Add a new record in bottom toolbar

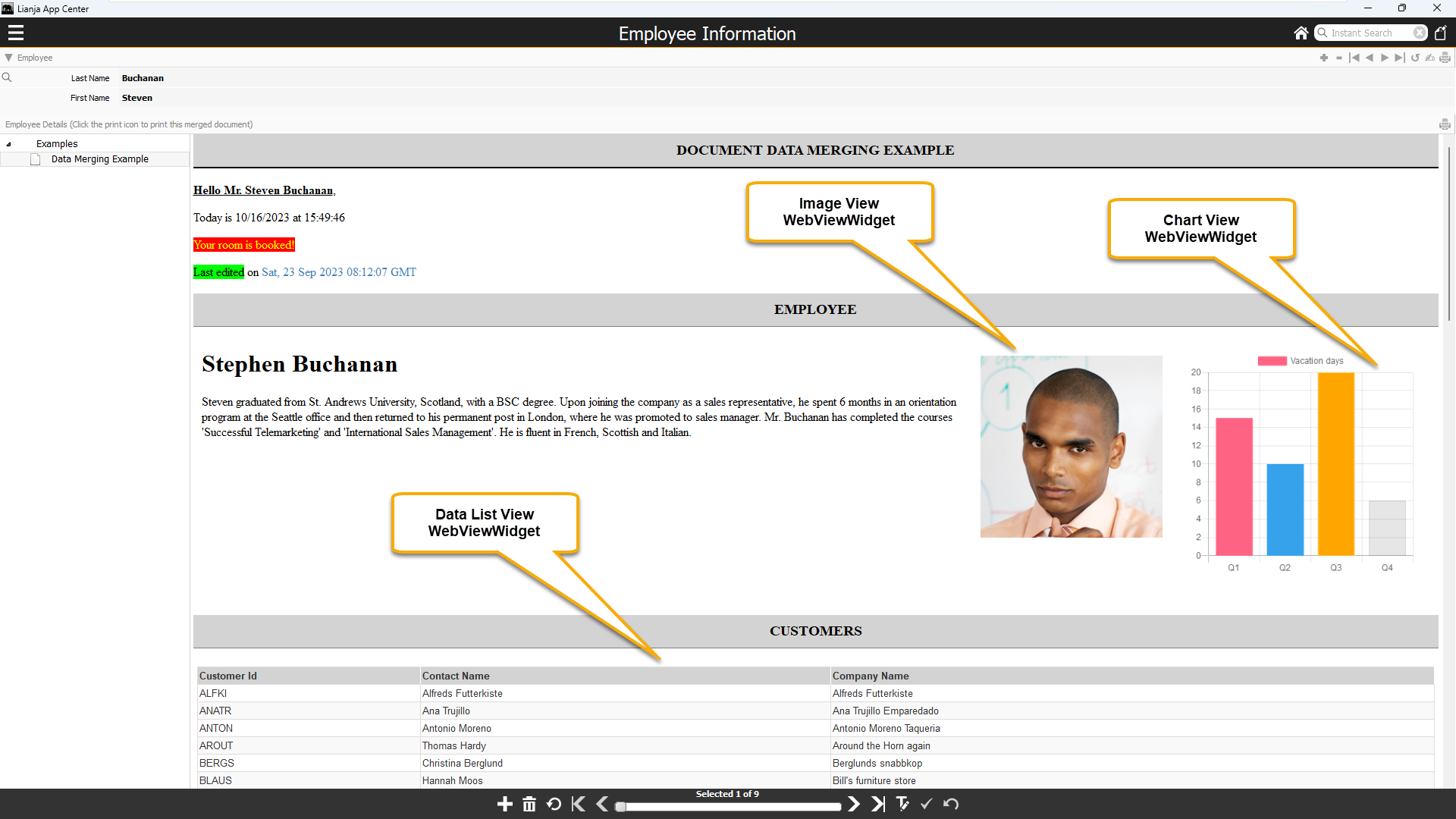click(x=504, y=804)
